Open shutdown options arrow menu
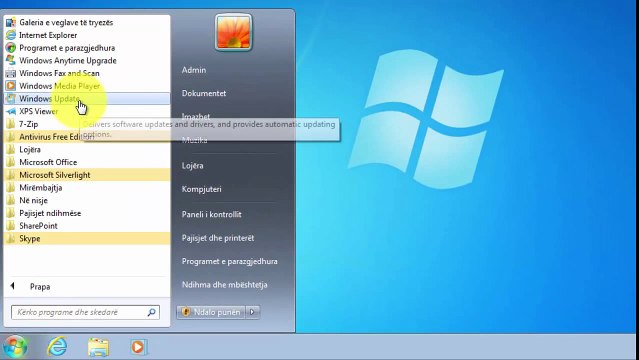The height and width of the screenshot is (360, 639). [252, 312]
